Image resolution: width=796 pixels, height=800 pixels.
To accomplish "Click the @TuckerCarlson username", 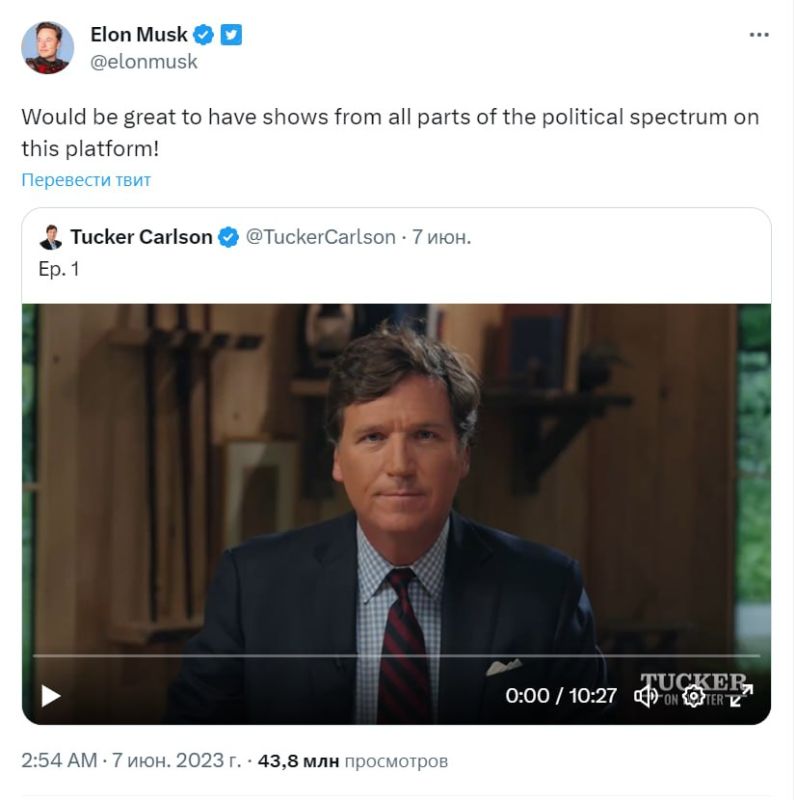I will pyautogui.click(x=322, y=237).
